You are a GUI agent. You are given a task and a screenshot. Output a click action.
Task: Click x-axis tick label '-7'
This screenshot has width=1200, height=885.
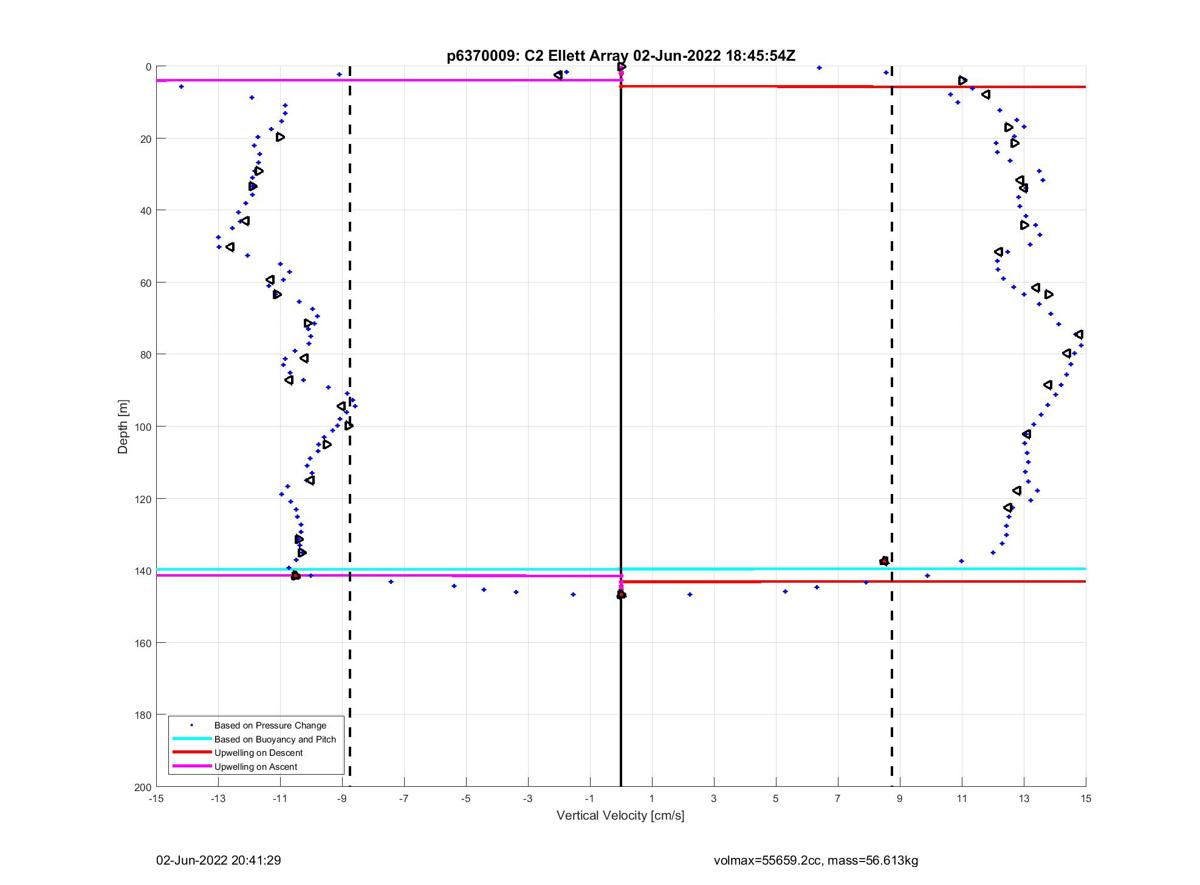[x=404, y=798]
